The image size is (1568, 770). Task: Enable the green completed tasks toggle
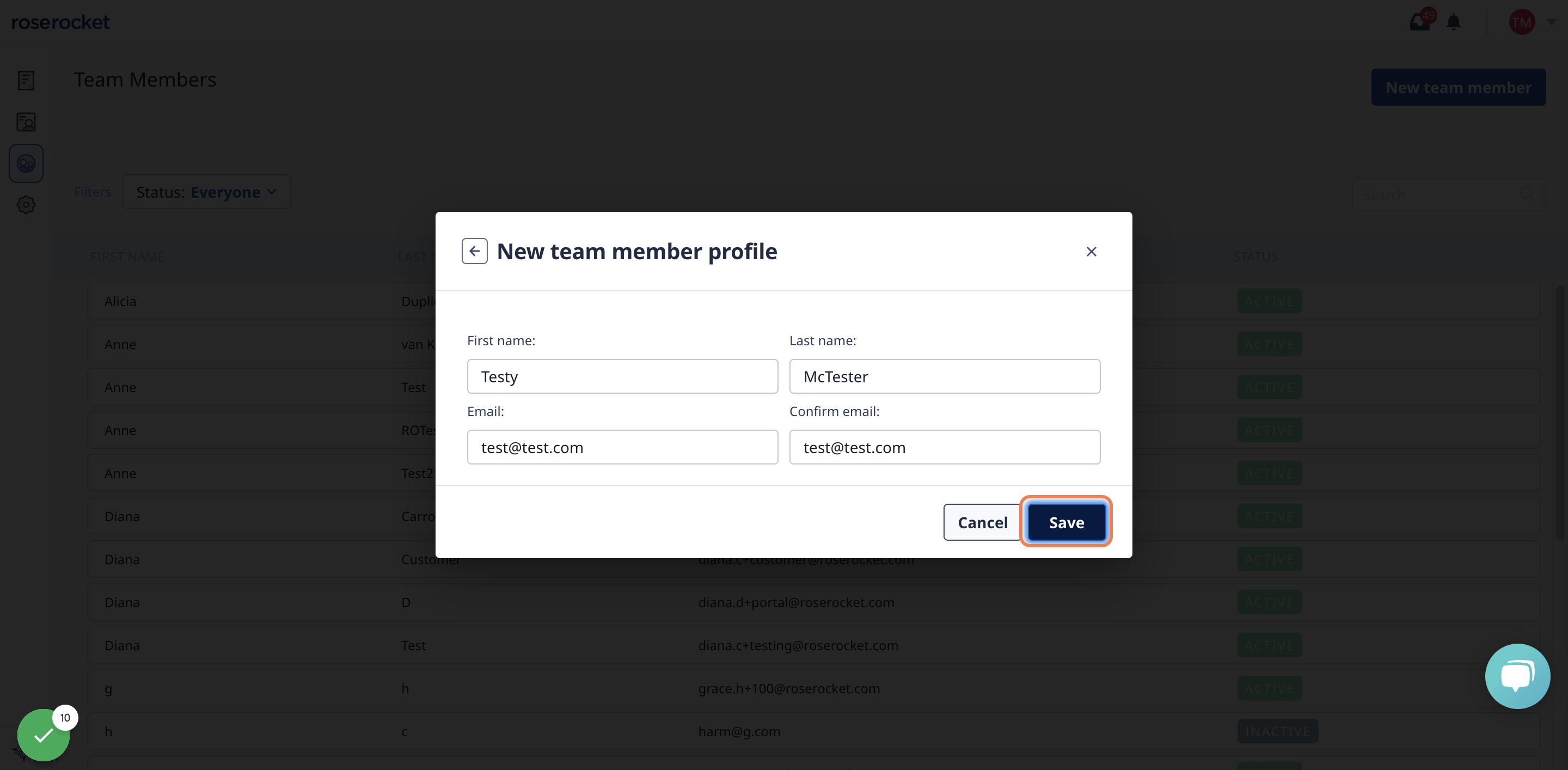(43, 735)
